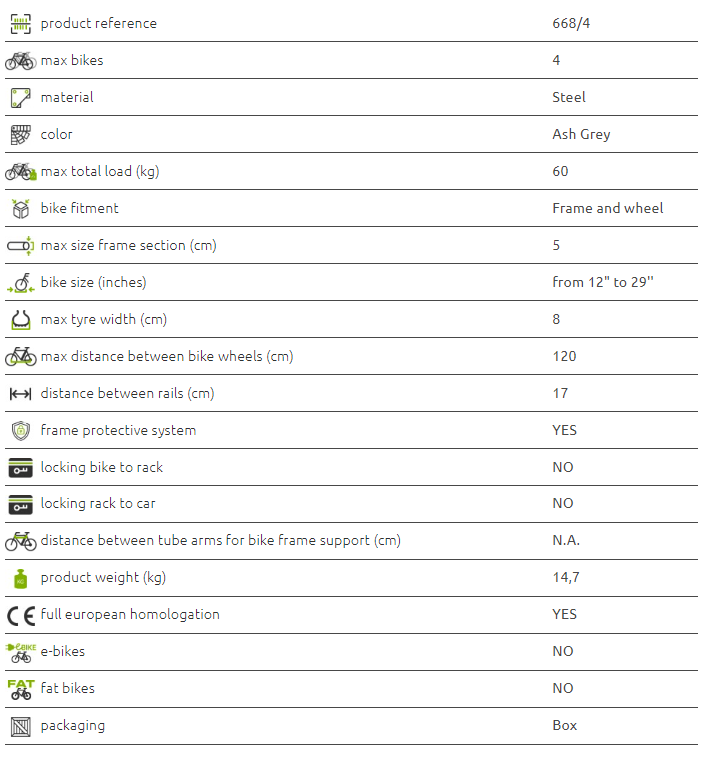Click the distance between rails arrow icon
The width and height of the screenshot is (710, 757).
coord(20,393)
